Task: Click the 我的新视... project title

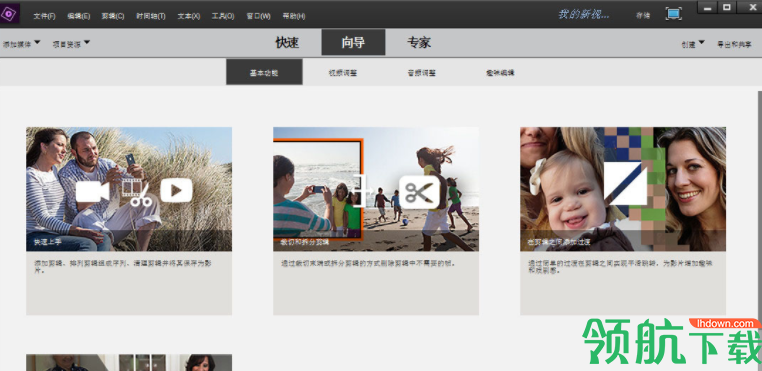Action: coord(584,15)
